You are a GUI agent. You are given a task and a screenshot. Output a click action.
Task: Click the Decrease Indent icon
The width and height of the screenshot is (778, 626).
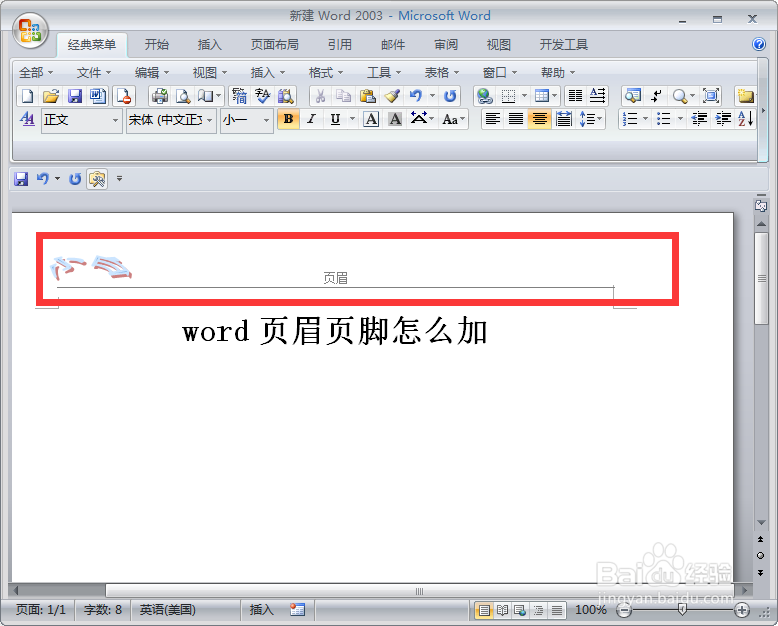tap(699, 119)
